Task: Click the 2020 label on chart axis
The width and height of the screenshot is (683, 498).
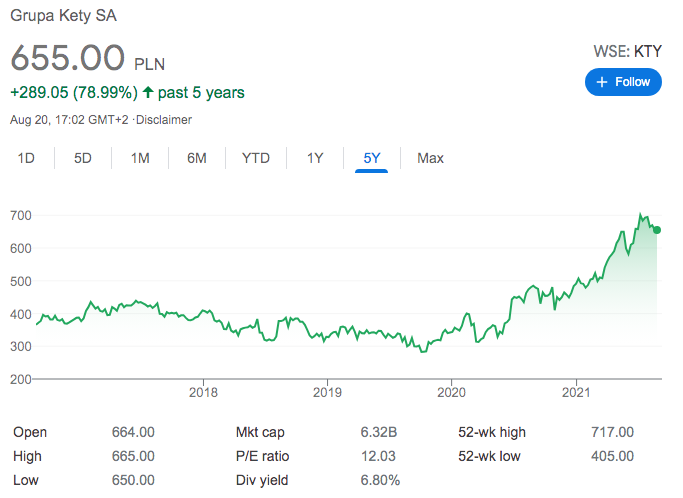Action: click(451, 393)
